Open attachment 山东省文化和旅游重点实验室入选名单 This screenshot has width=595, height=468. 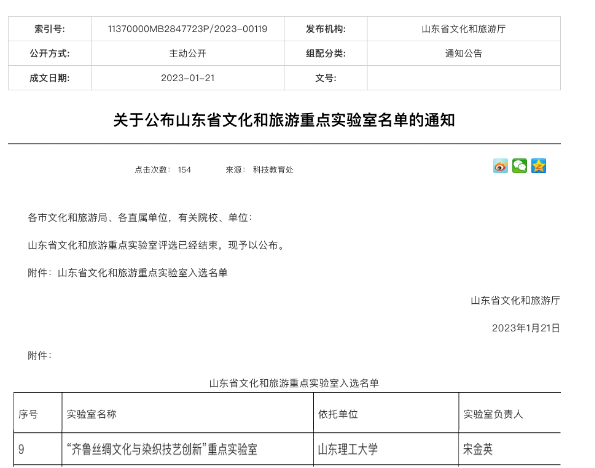[x=142, y=273]
